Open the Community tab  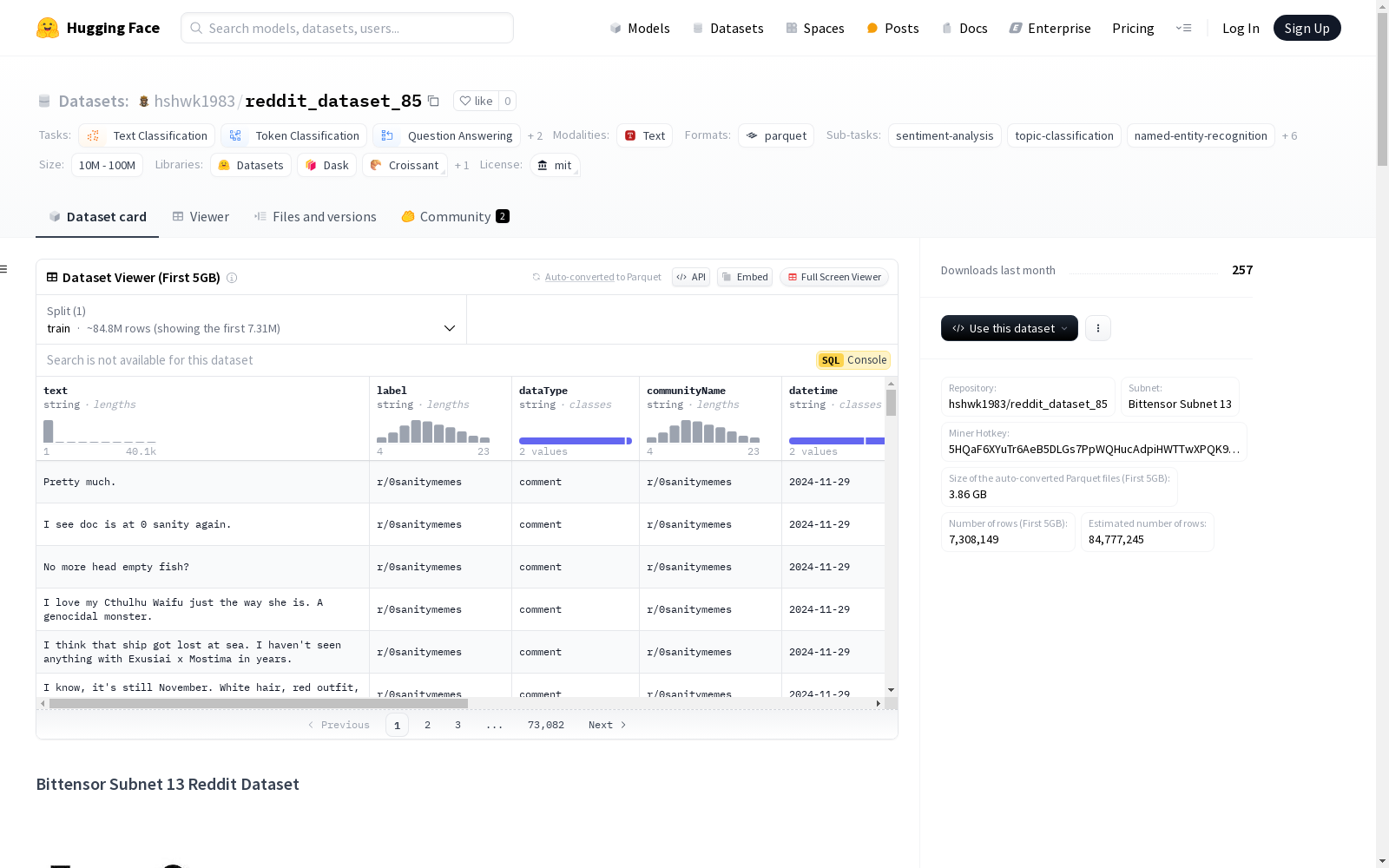(x=455, y=217)
